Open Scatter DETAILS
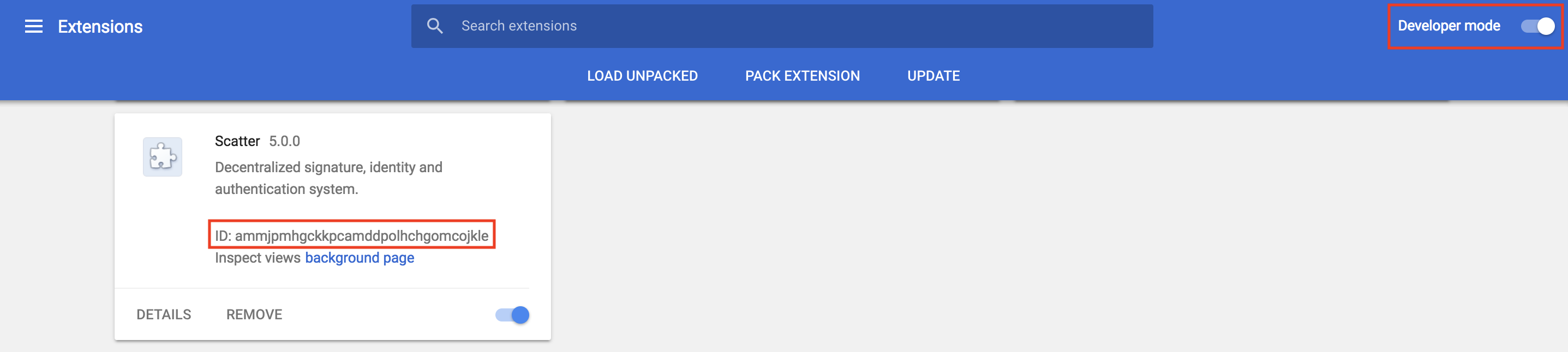Viewport: 1568px width, 352px height. click(x=164, y=314)
